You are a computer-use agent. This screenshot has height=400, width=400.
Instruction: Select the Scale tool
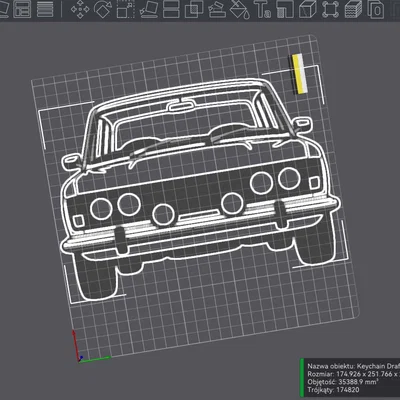pos(125,9)
